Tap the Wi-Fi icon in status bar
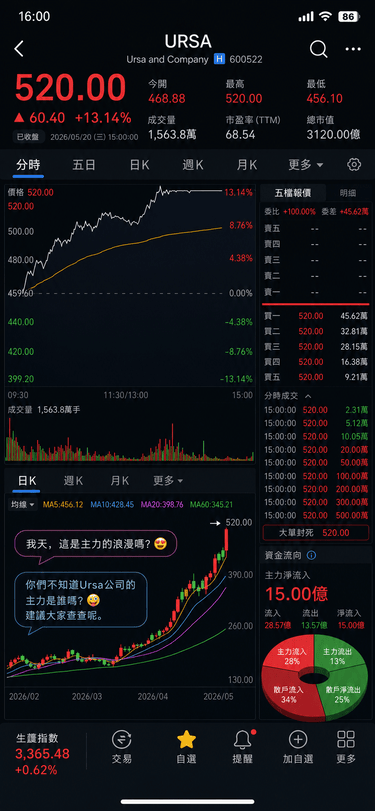The width and height of the screenshot is (375, 811). [325, 17]
